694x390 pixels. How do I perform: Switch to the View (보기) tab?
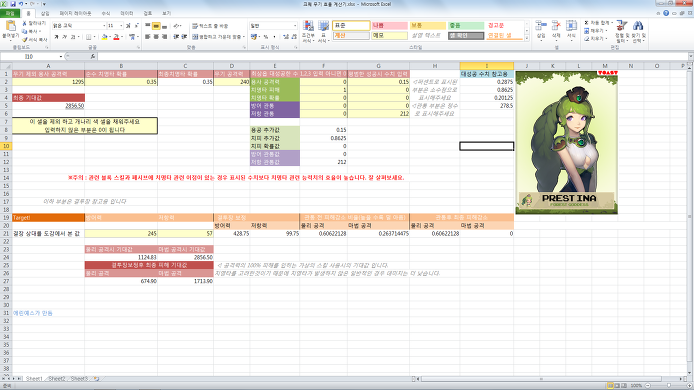[166, 14]
